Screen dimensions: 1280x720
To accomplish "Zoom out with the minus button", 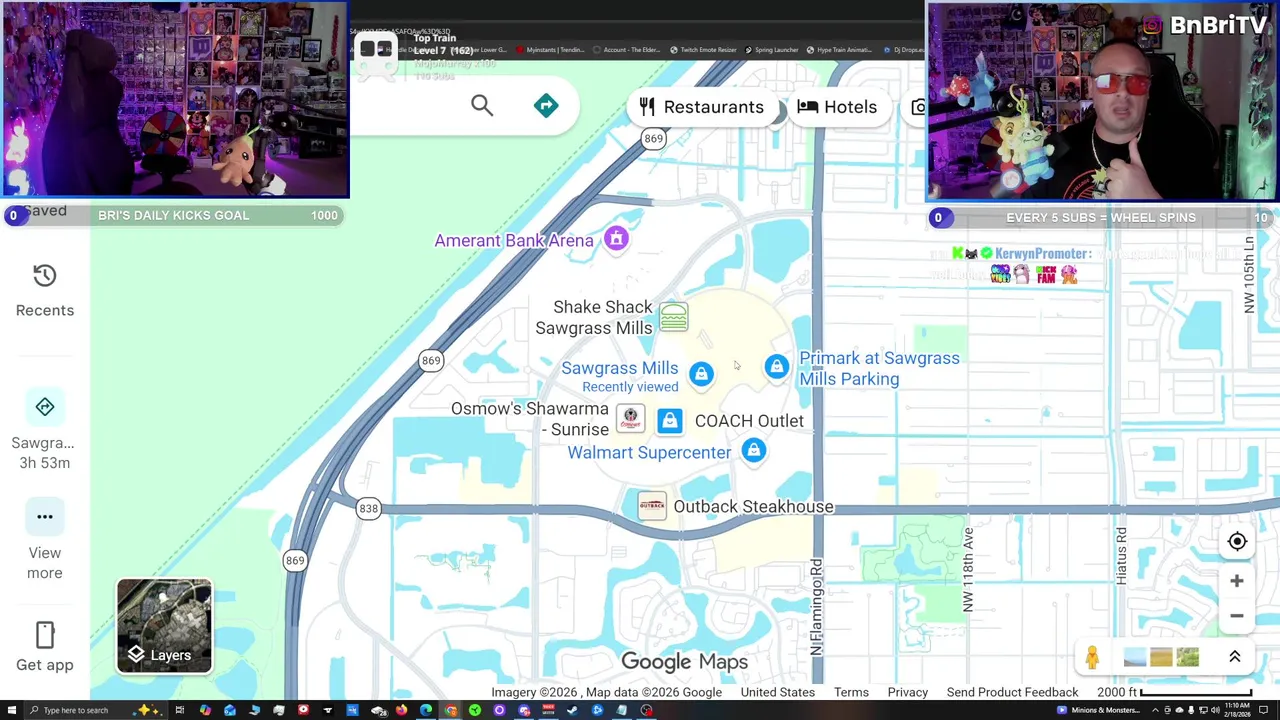I will coord(1237,616).
